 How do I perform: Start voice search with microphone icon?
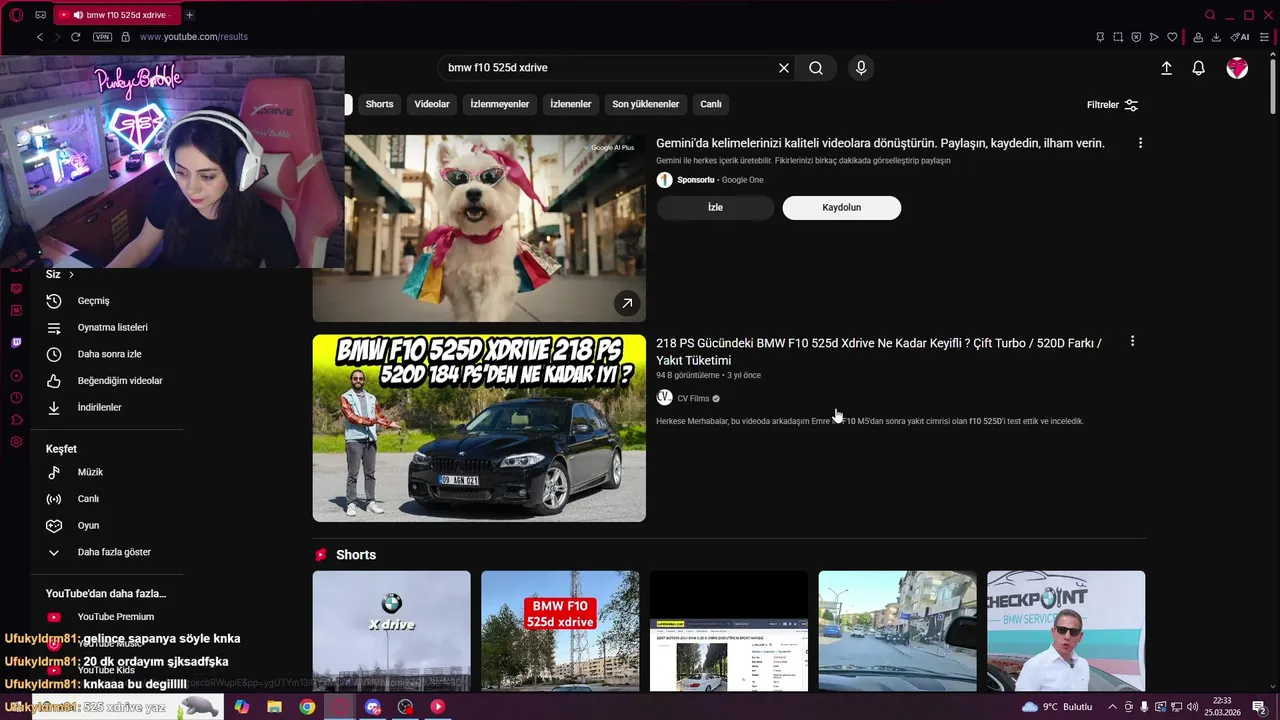pos(861,68)
